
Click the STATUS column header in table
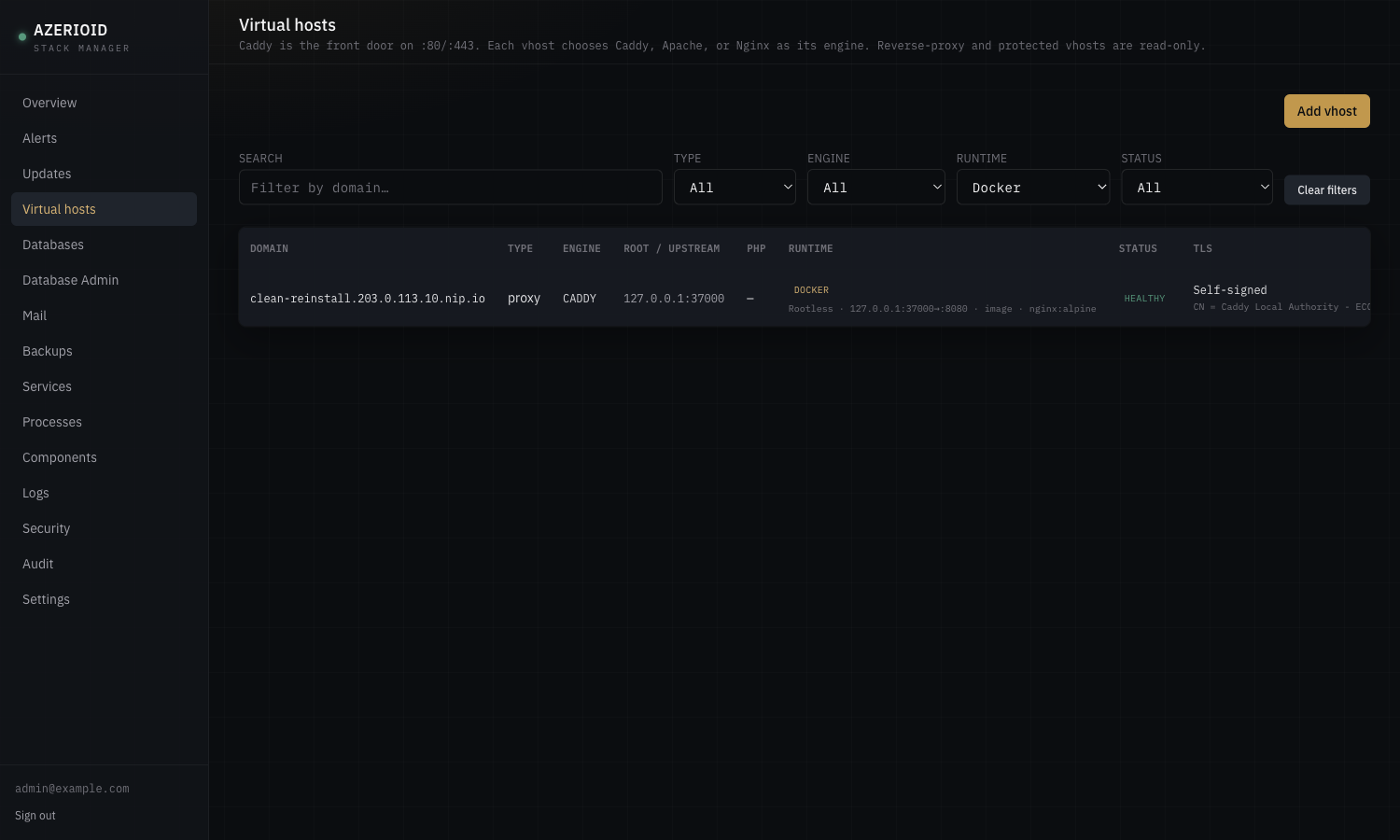(x=1138, y=249)
